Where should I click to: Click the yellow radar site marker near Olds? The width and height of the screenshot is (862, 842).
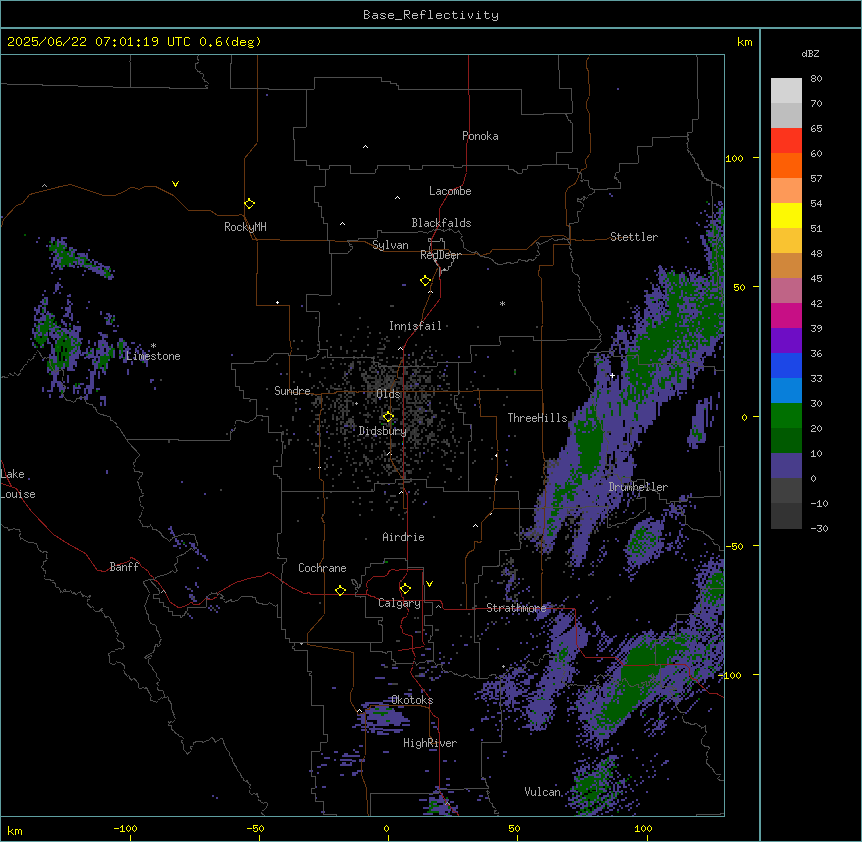point(388,417)
